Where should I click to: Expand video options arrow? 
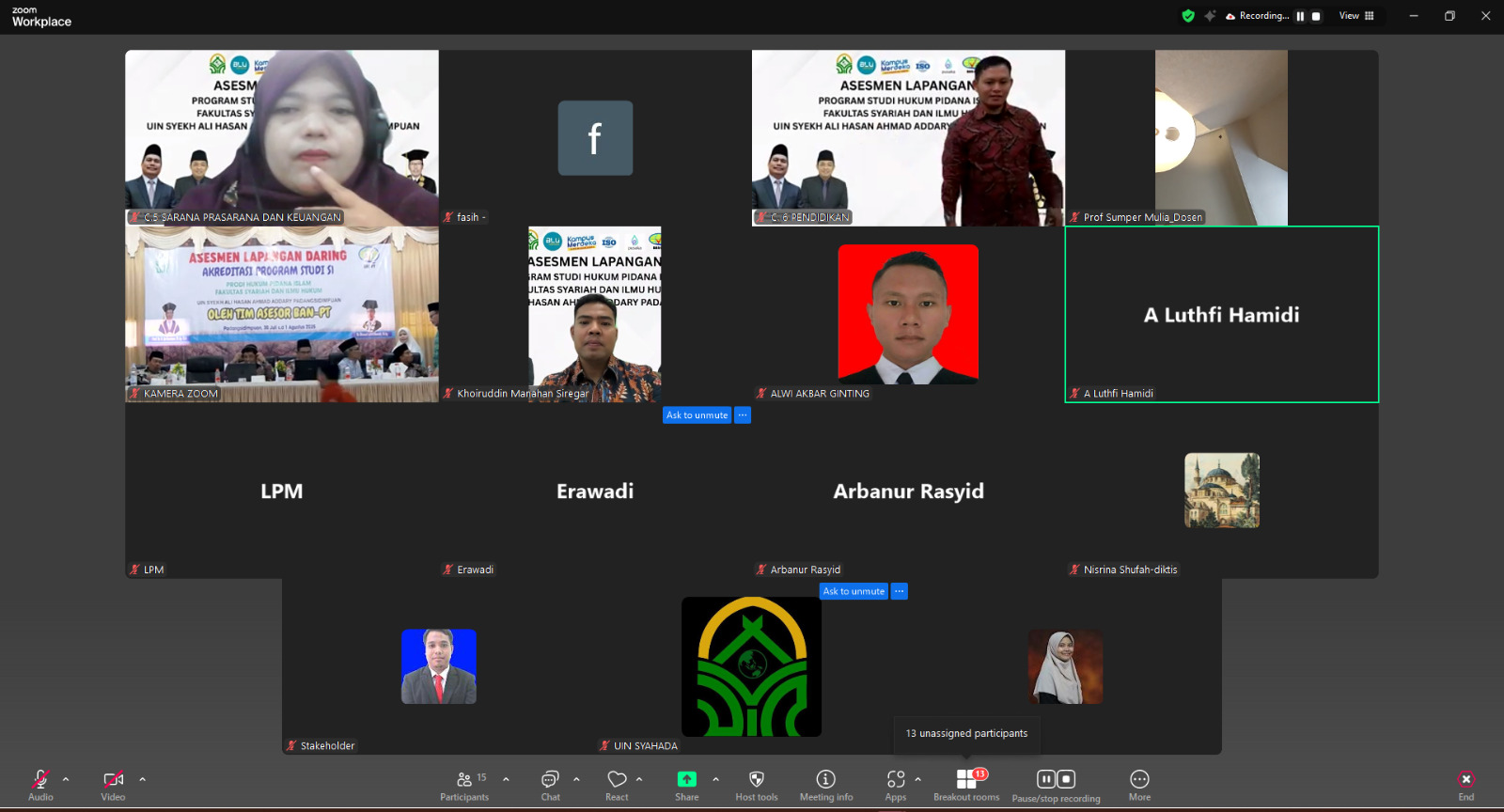[143, 779]
